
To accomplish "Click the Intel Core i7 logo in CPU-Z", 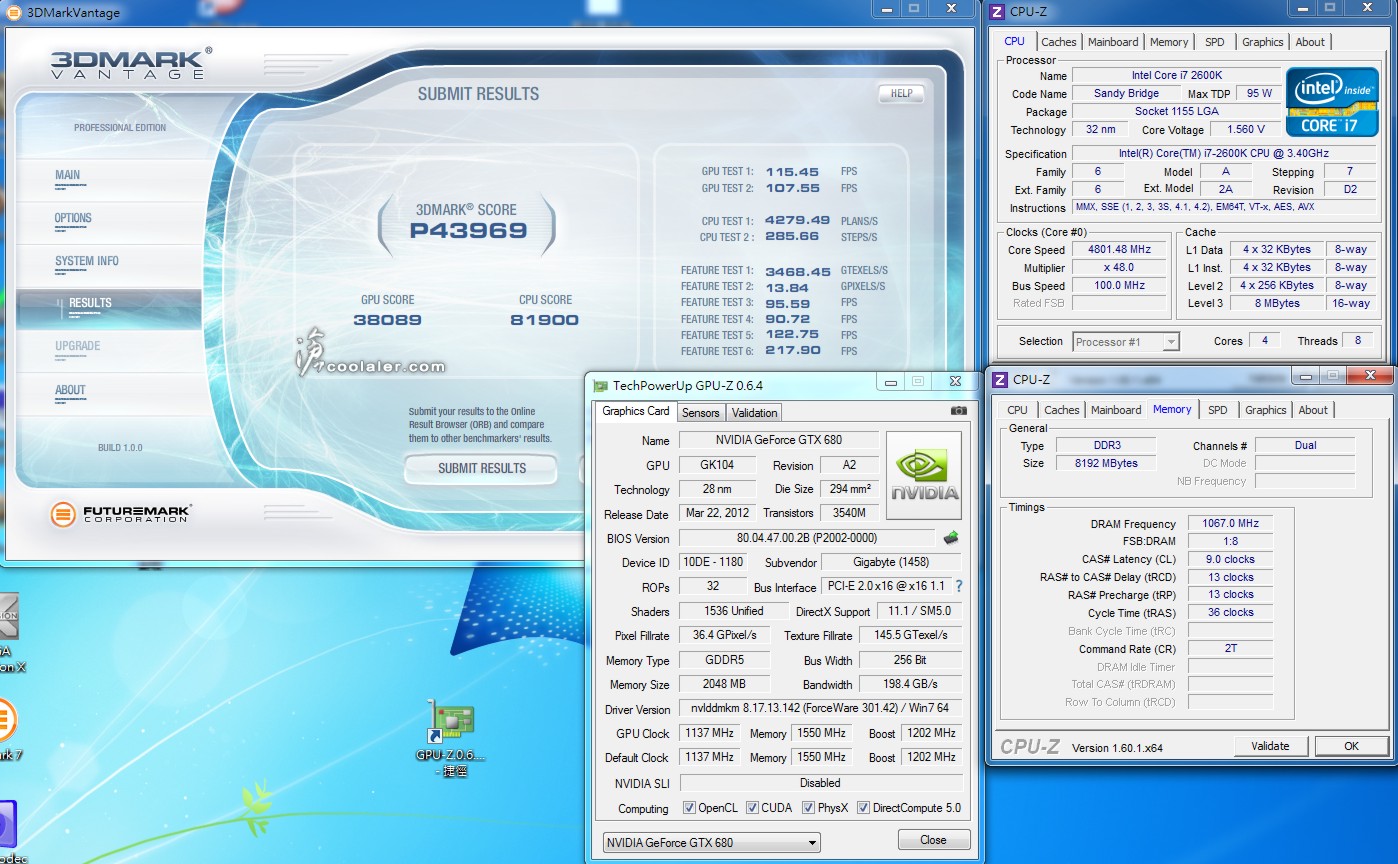I will 1331,102.
